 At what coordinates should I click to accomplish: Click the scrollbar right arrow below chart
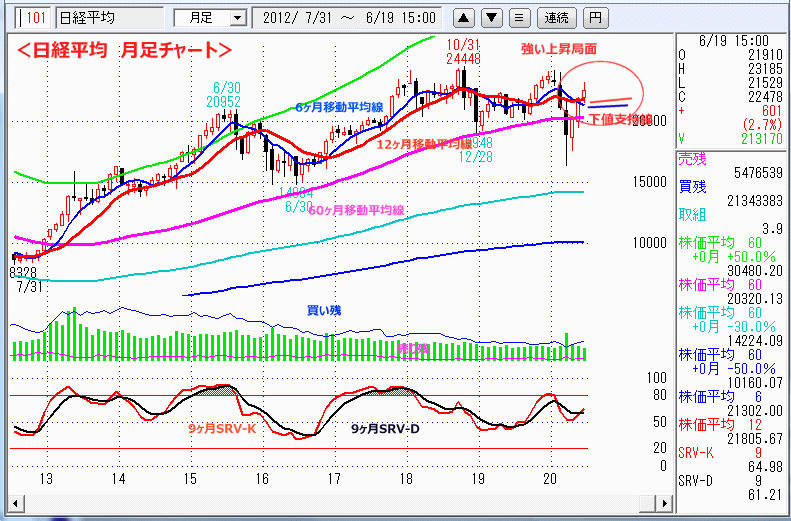tap(665, 501)
